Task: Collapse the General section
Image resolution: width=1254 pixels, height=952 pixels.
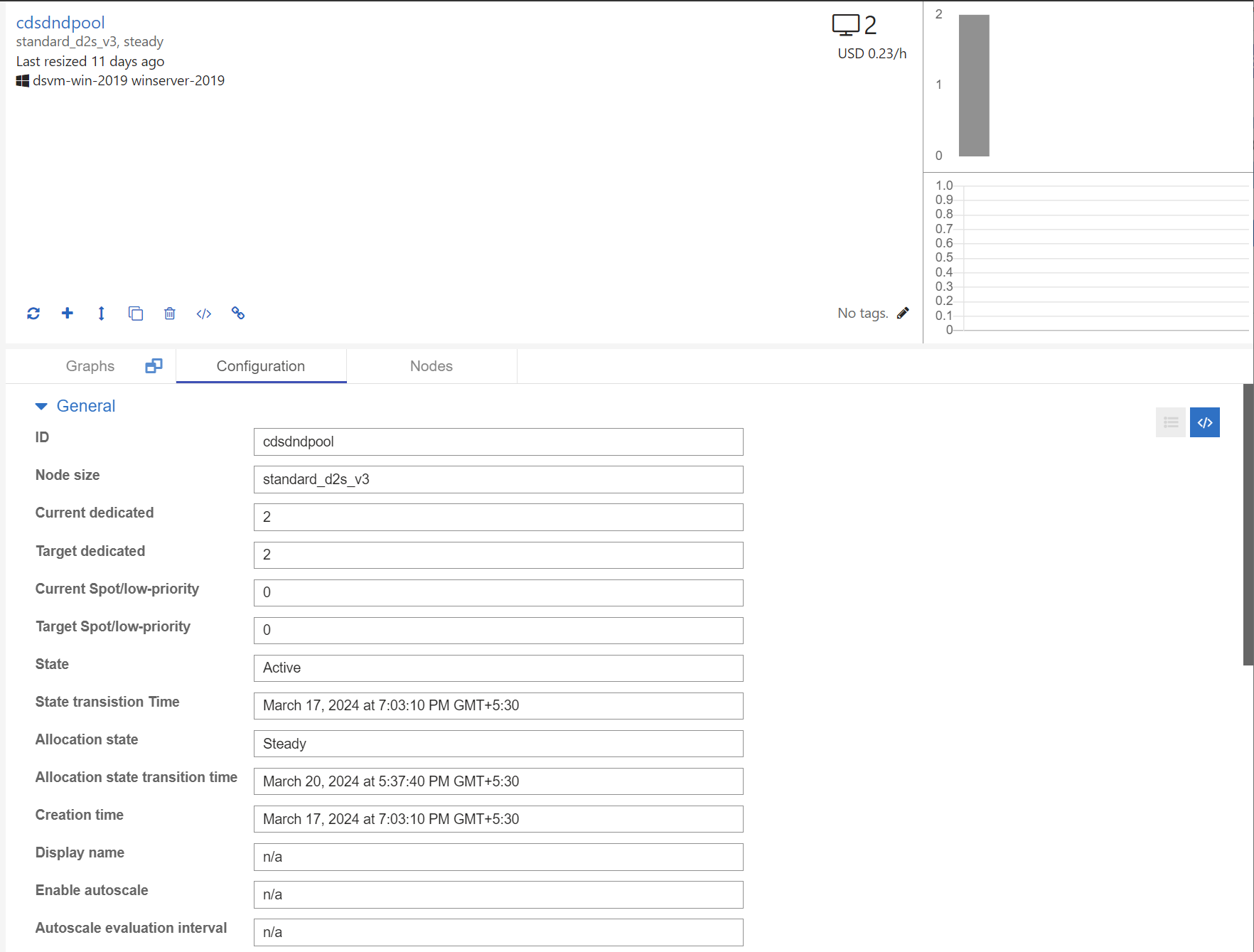Action: (41, 405)
